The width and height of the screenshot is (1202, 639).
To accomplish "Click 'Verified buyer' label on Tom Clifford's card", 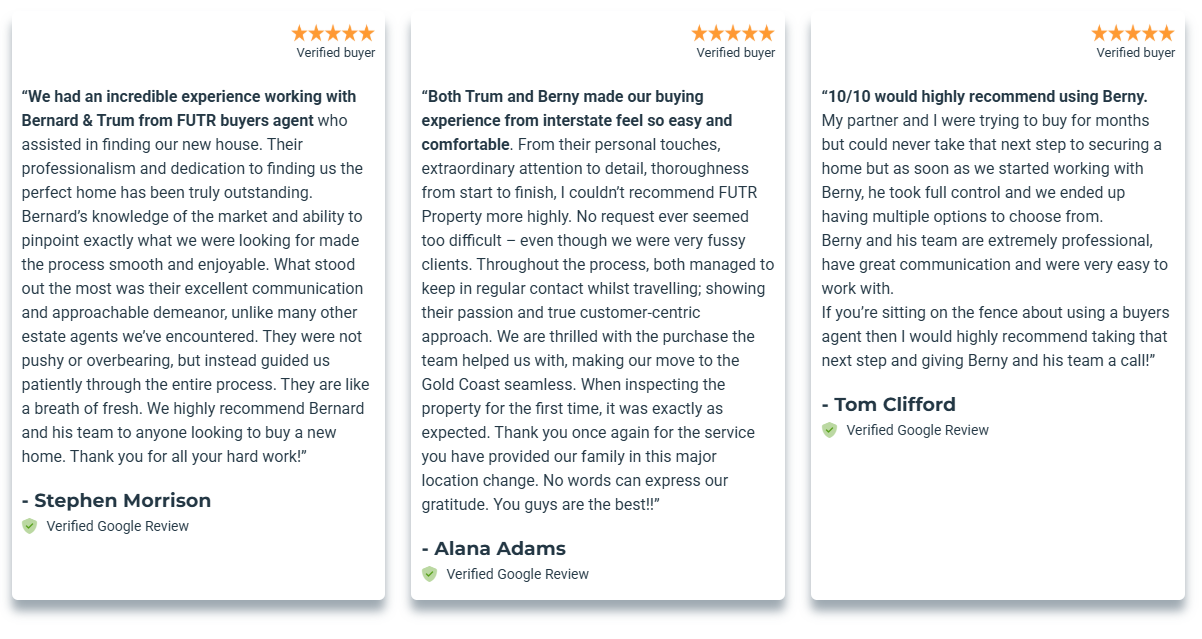I will (x=1135, y=53).
